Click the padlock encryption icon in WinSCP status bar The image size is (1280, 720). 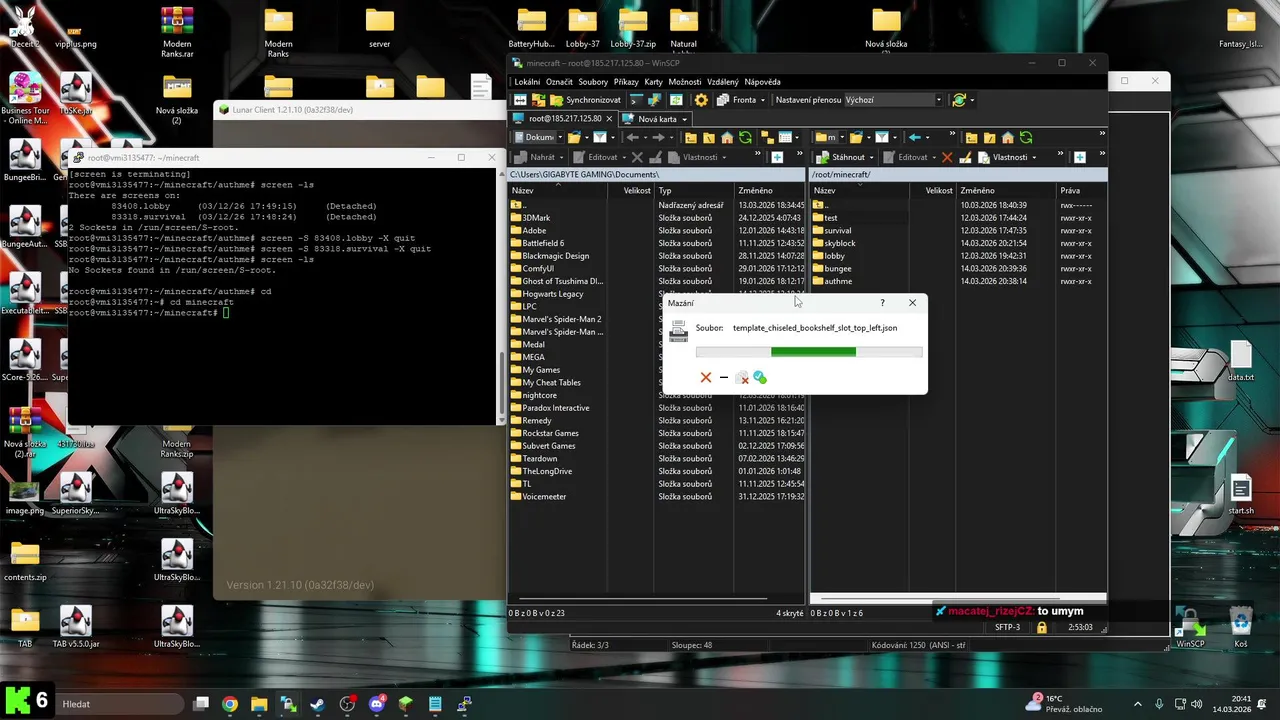tap(1042, 627)
